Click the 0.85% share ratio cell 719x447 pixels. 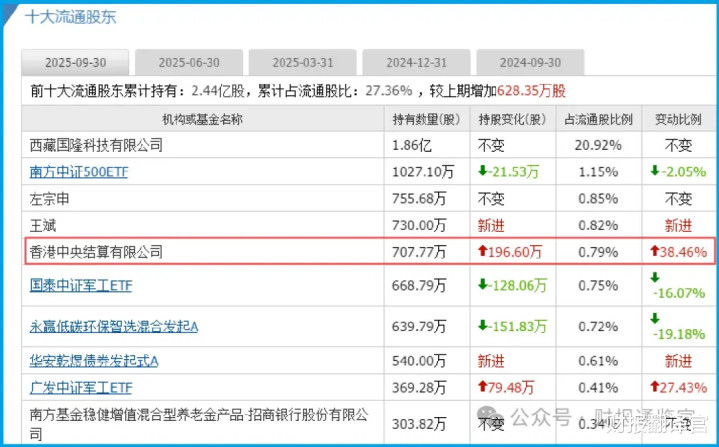(x=598, y=199)
